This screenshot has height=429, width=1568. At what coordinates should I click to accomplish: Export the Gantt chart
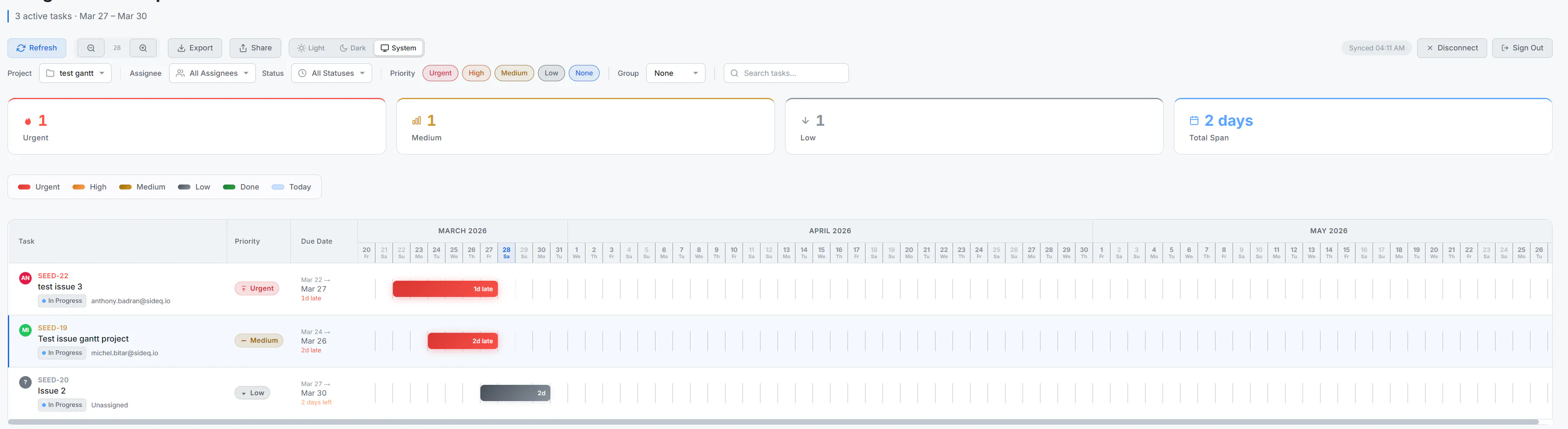click(195, 48)
